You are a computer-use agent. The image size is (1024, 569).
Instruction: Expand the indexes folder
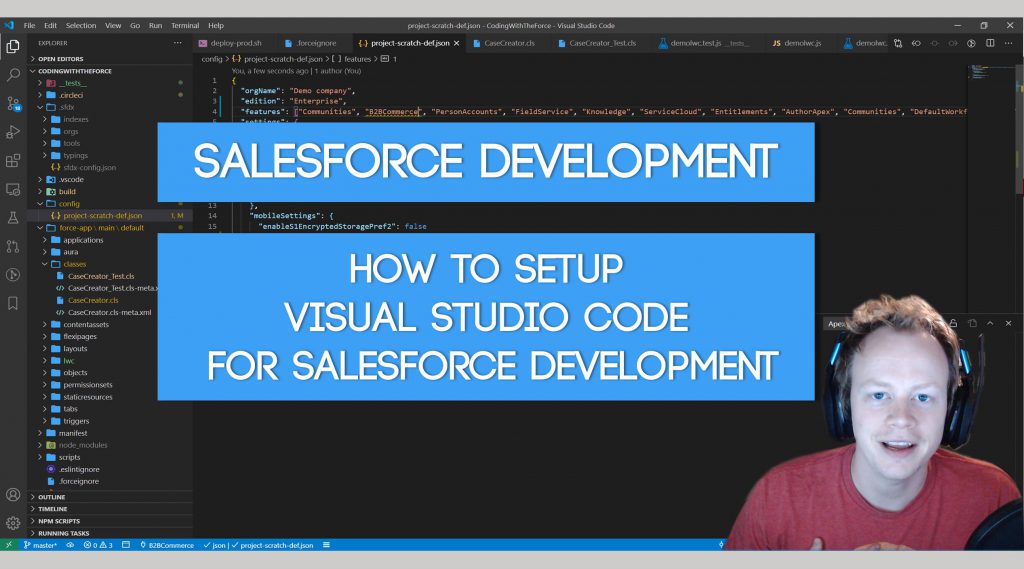pyautogui.click(x=76, y=120)
